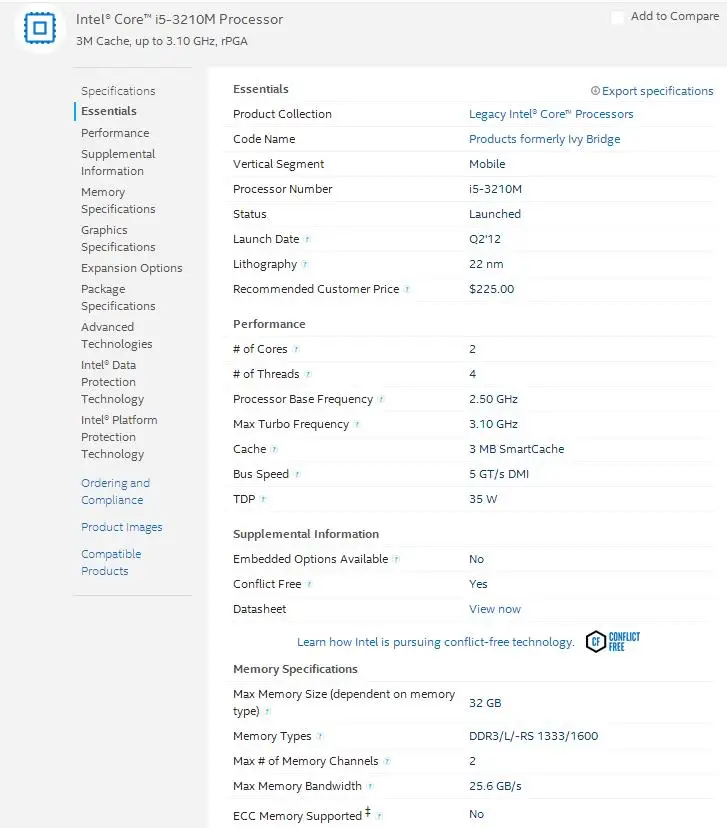The image size is (727, 828).
Task: Click the Conflict Free CF badge icon
Action: click(612, 642)
